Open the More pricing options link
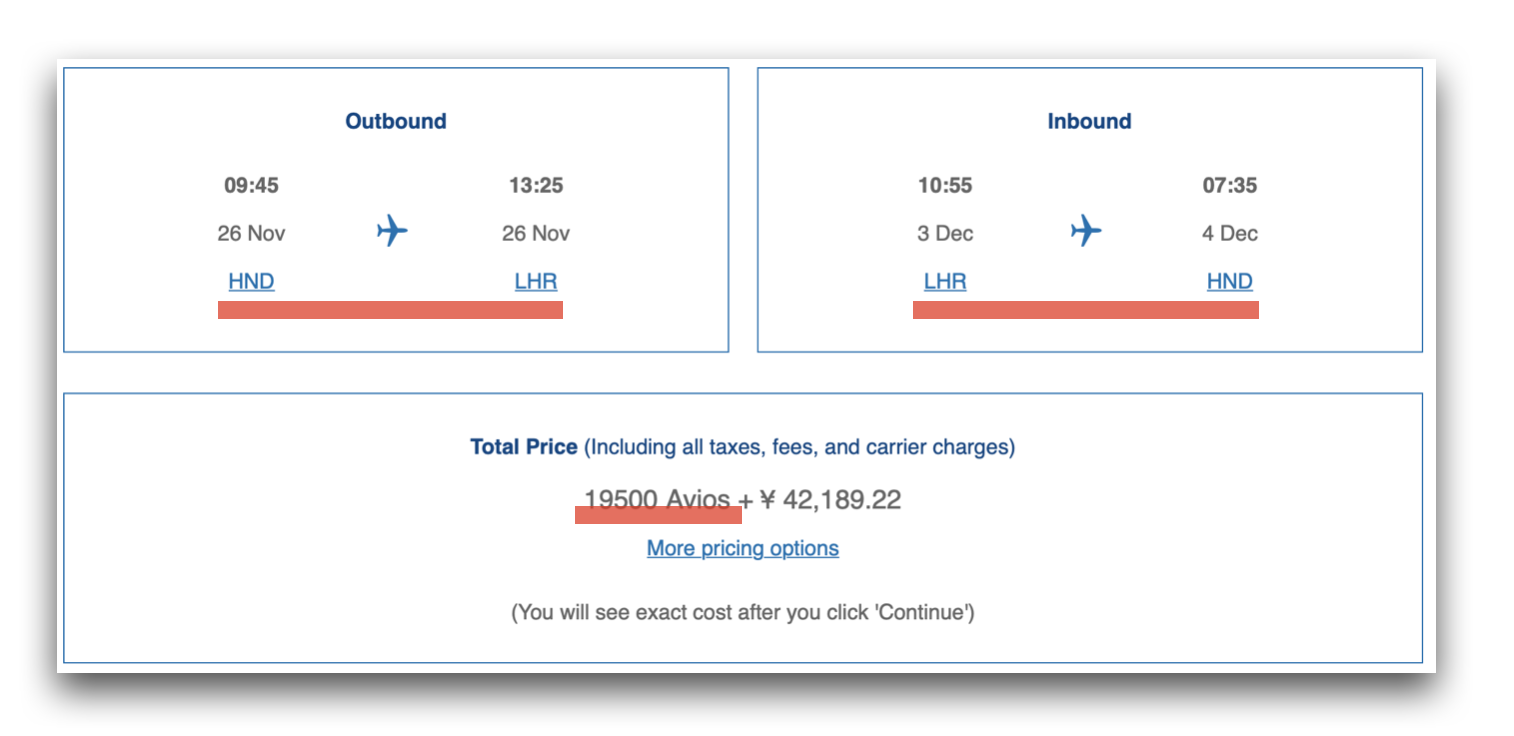1514x736 pixels. 743,548
